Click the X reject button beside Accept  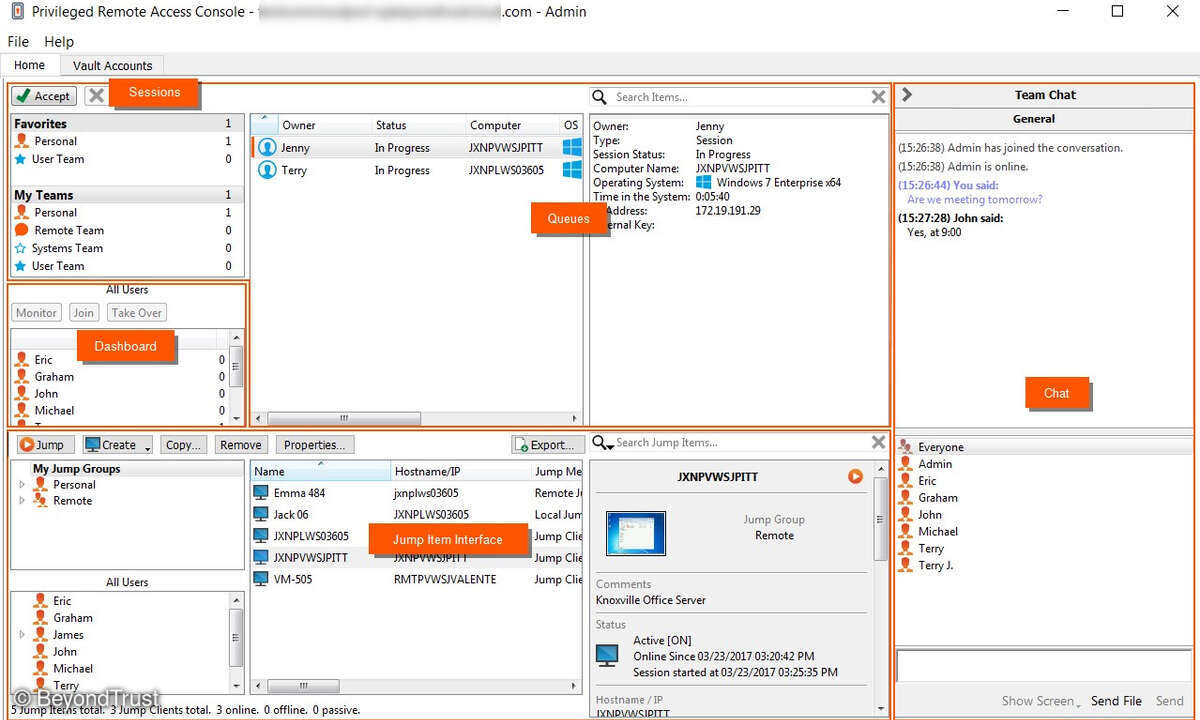[96, 96]
